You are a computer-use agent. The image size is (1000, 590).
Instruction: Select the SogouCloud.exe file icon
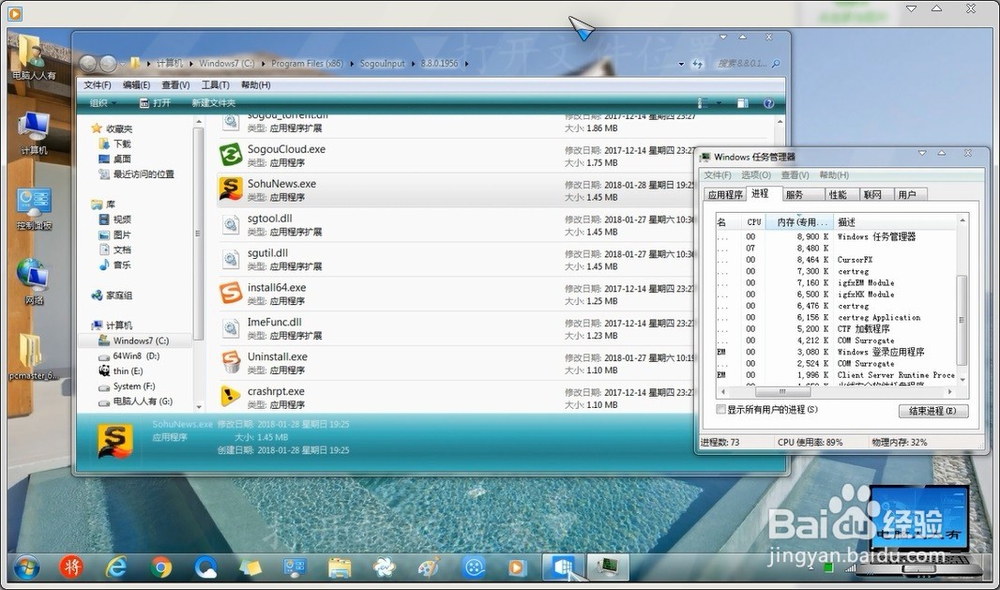[230, 155]
